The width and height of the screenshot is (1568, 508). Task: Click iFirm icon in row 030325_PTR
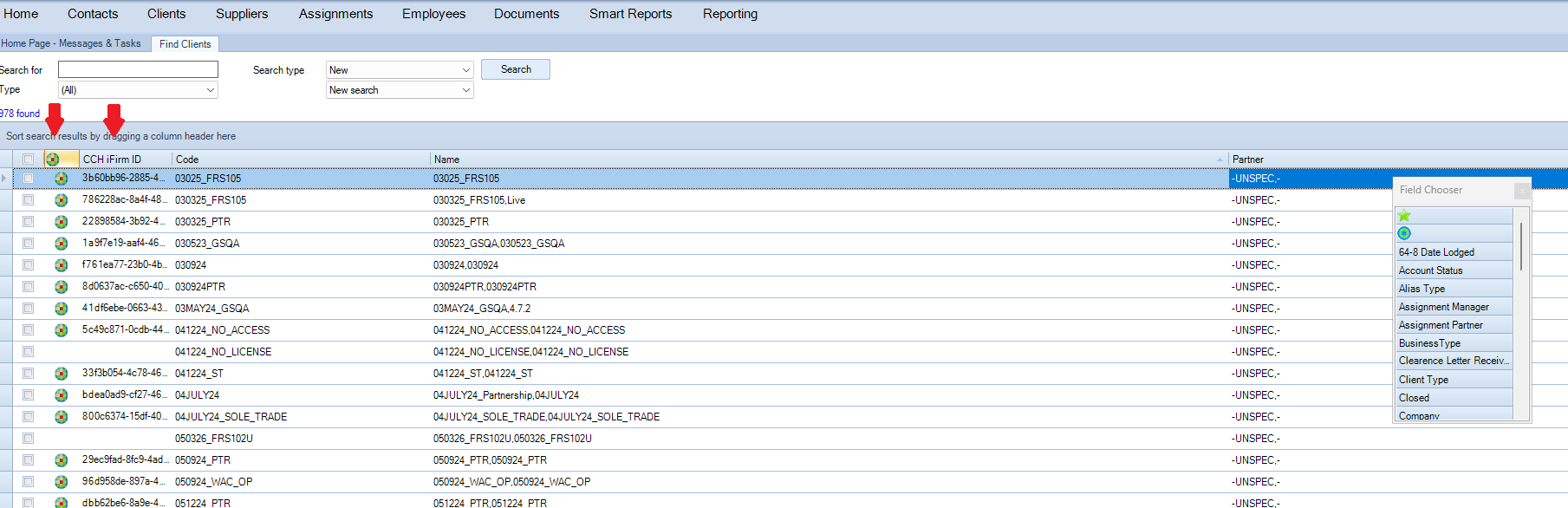point(61,222)
